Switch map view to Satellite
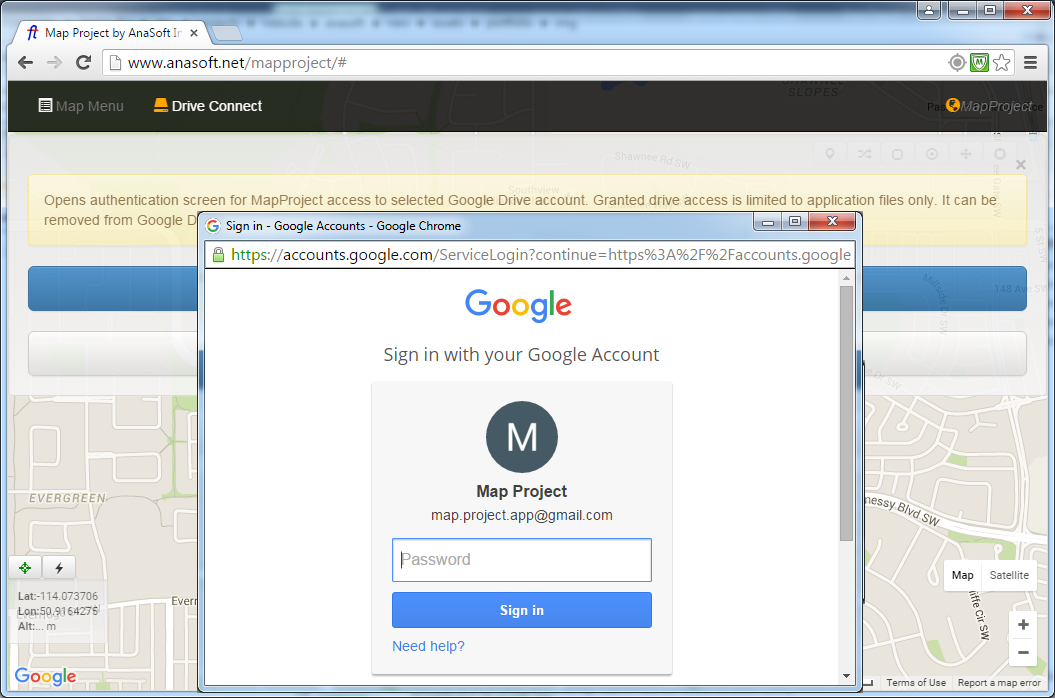 tap(1009, 575)
